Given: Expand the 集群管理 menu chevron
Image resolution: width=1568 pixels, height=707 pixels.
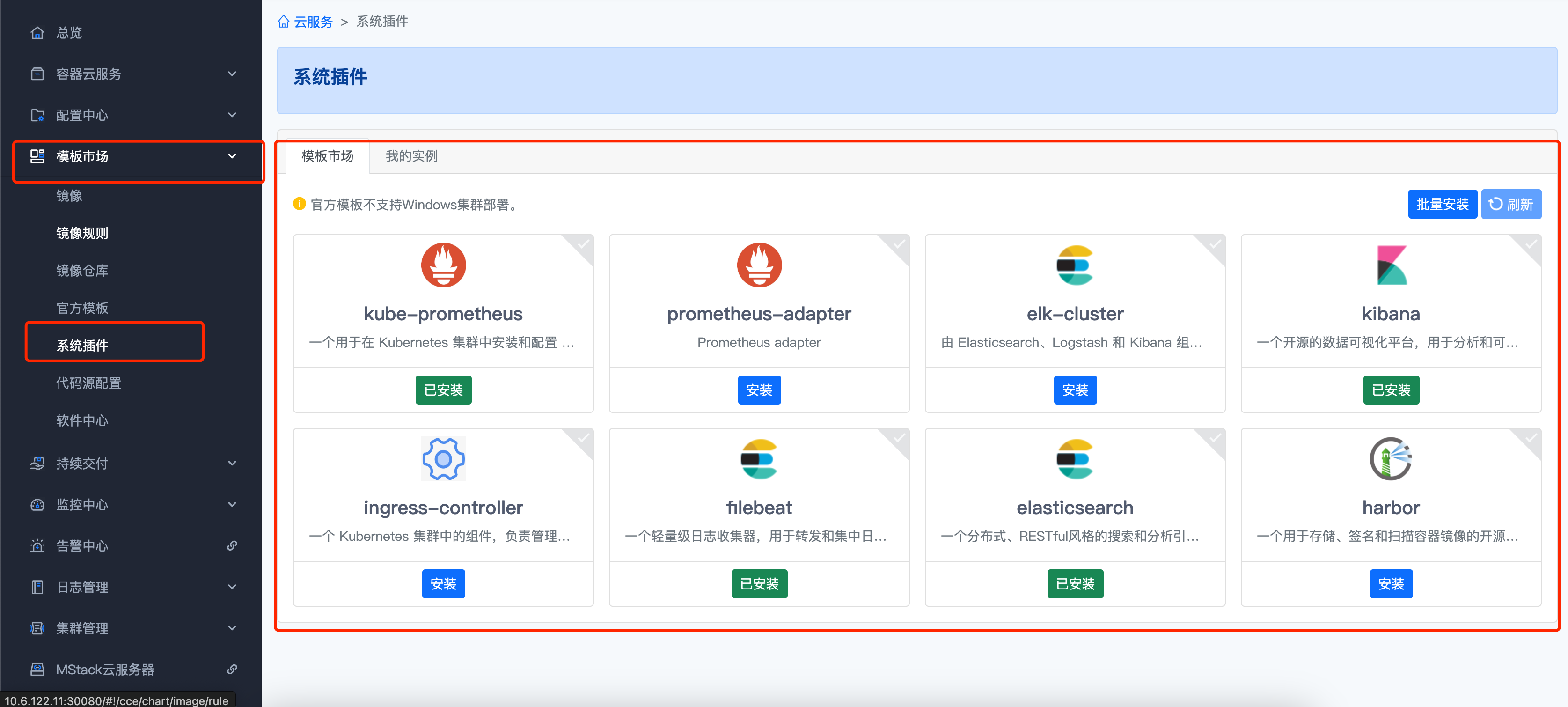Looking at the screenshot, I should pyautogui.click(x=232, y=628).
